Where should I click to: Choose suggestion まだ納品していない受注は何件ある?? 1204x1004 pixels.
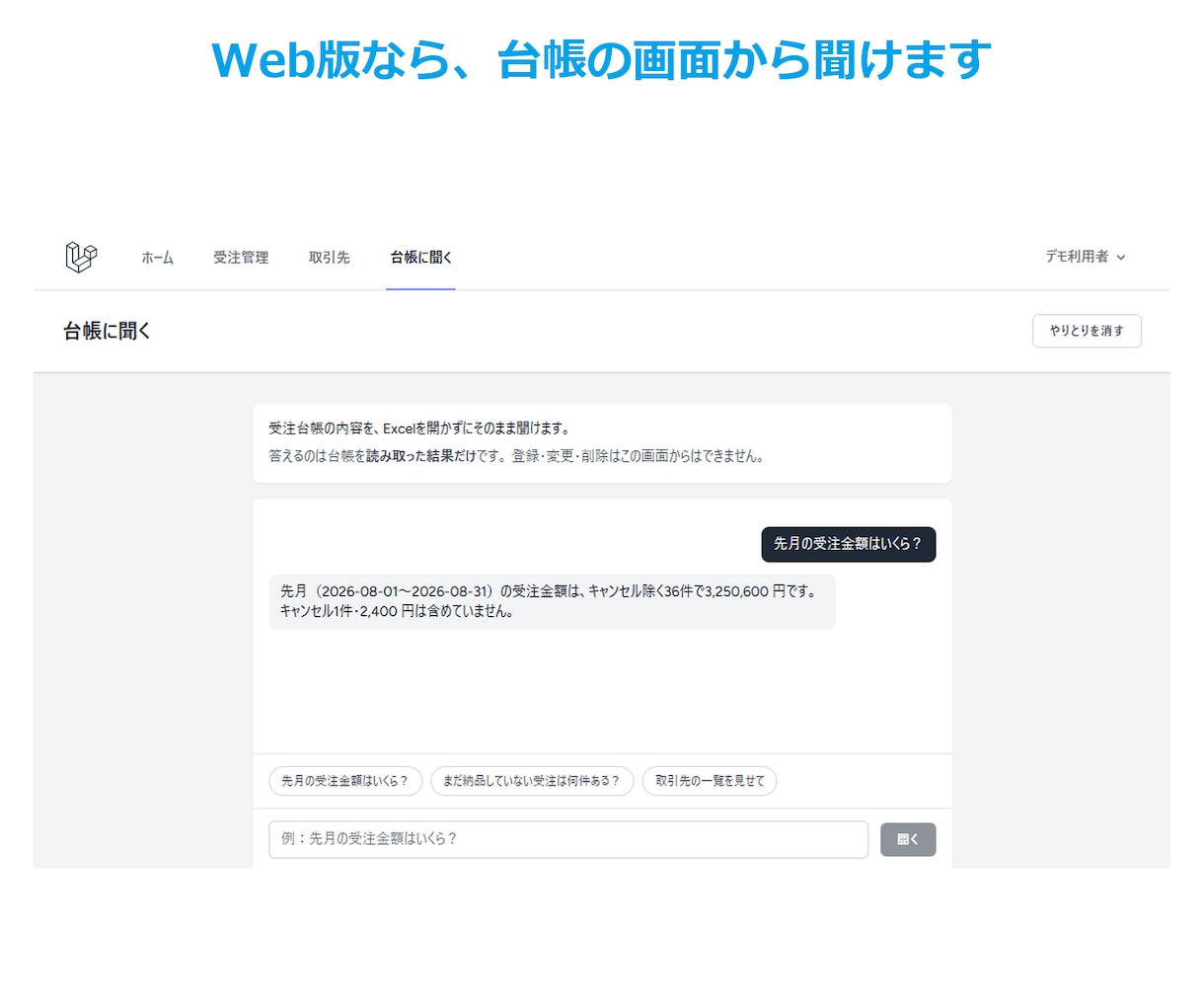(x=532, y=781)
